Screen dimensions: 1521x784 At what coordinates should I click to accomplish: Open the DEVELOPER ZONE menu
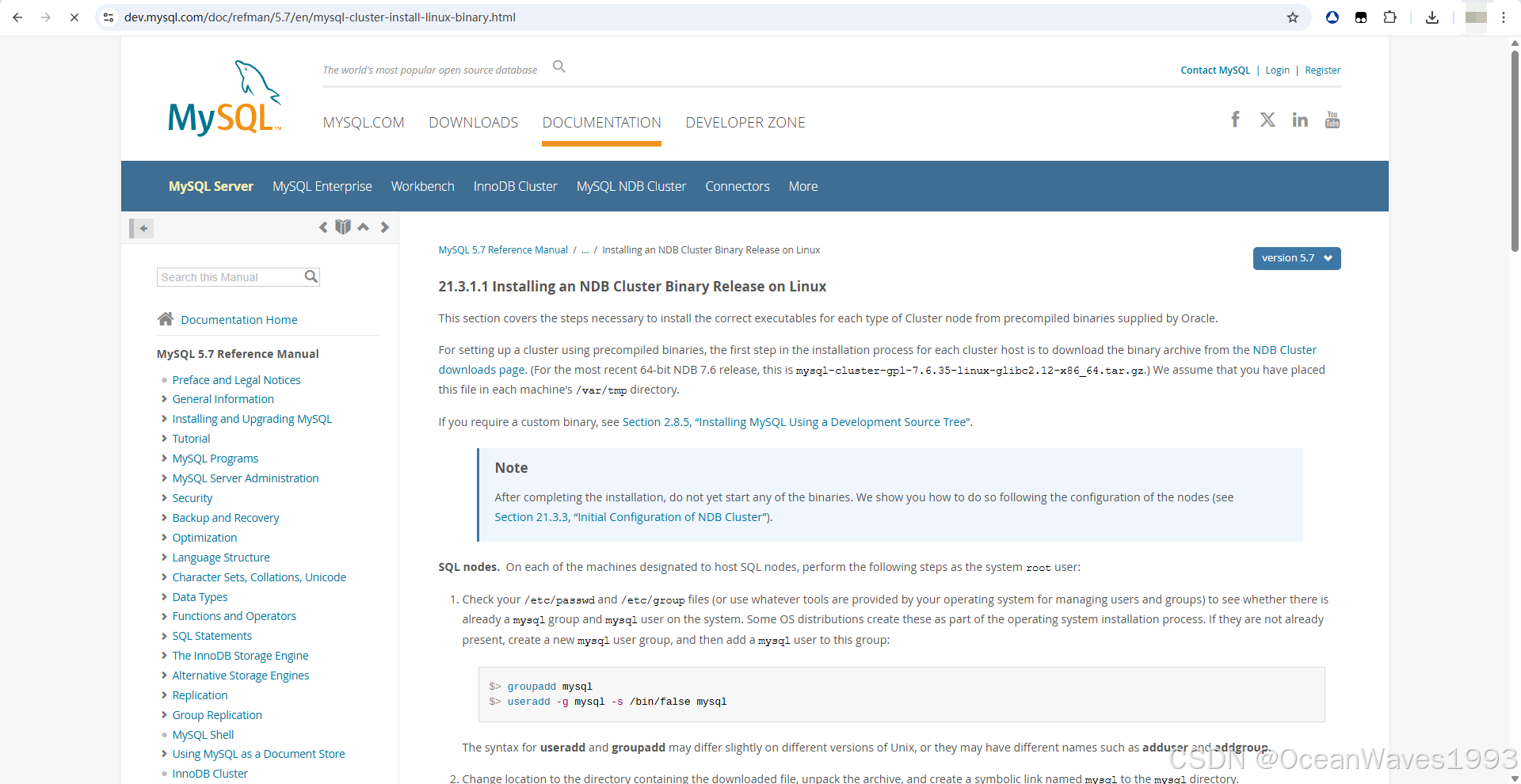(745, 123)
